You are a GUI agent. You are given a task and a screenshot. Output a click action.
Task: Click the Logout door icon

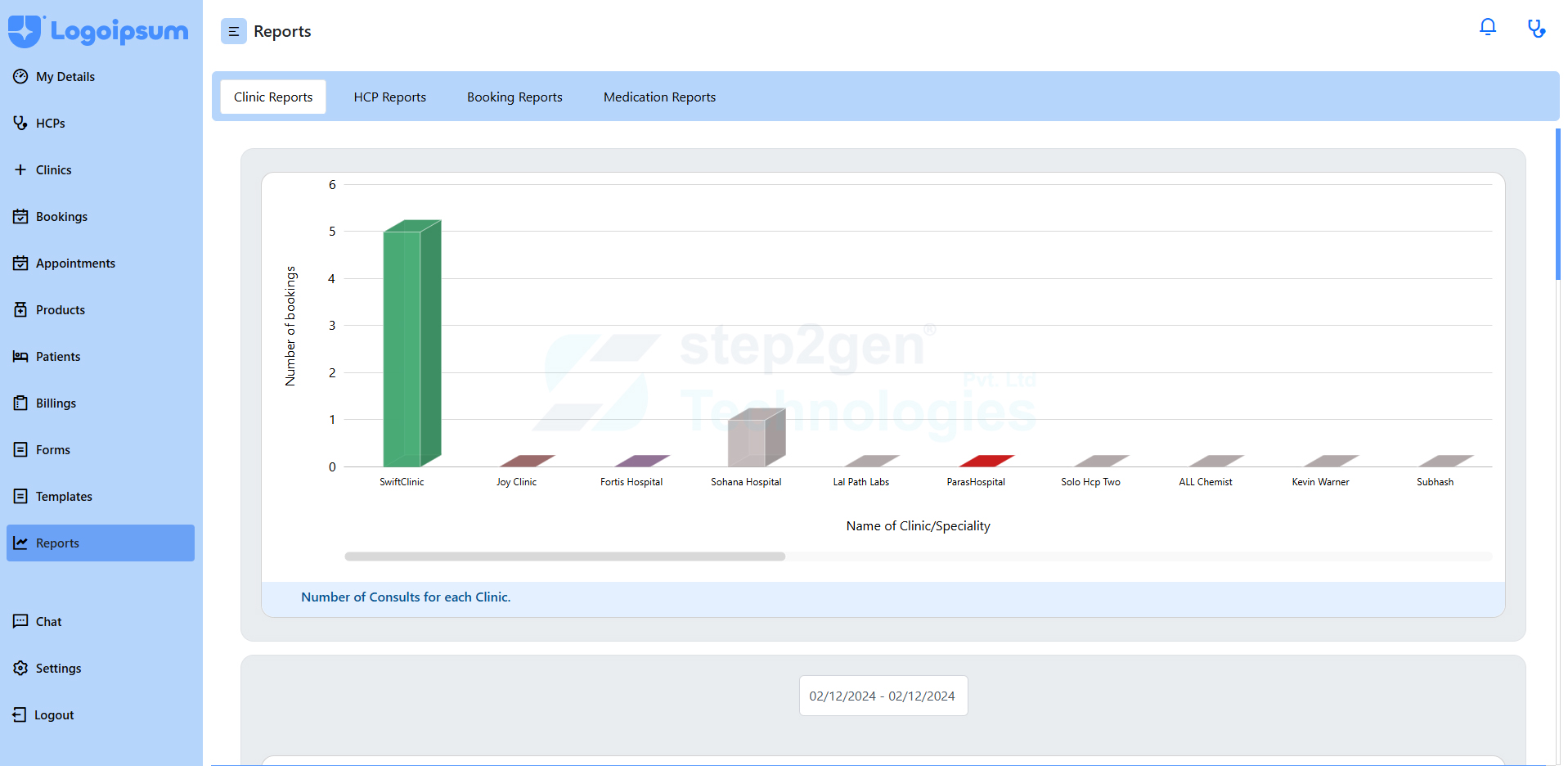[x=20, y=714]
